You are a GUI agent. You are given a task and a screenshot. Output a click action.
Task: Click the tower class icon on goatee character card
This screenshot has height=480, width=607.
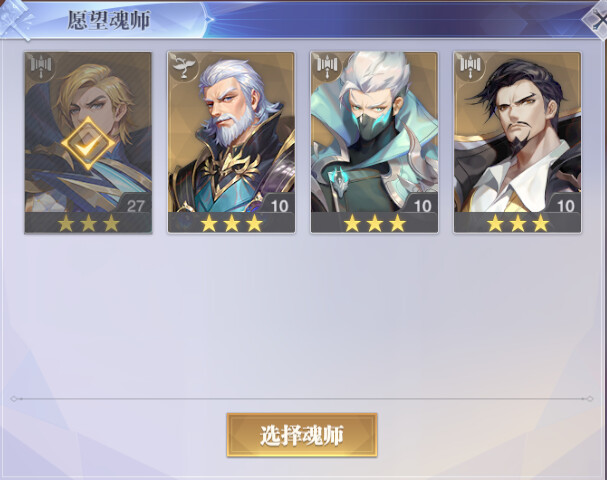coord(469,65)
